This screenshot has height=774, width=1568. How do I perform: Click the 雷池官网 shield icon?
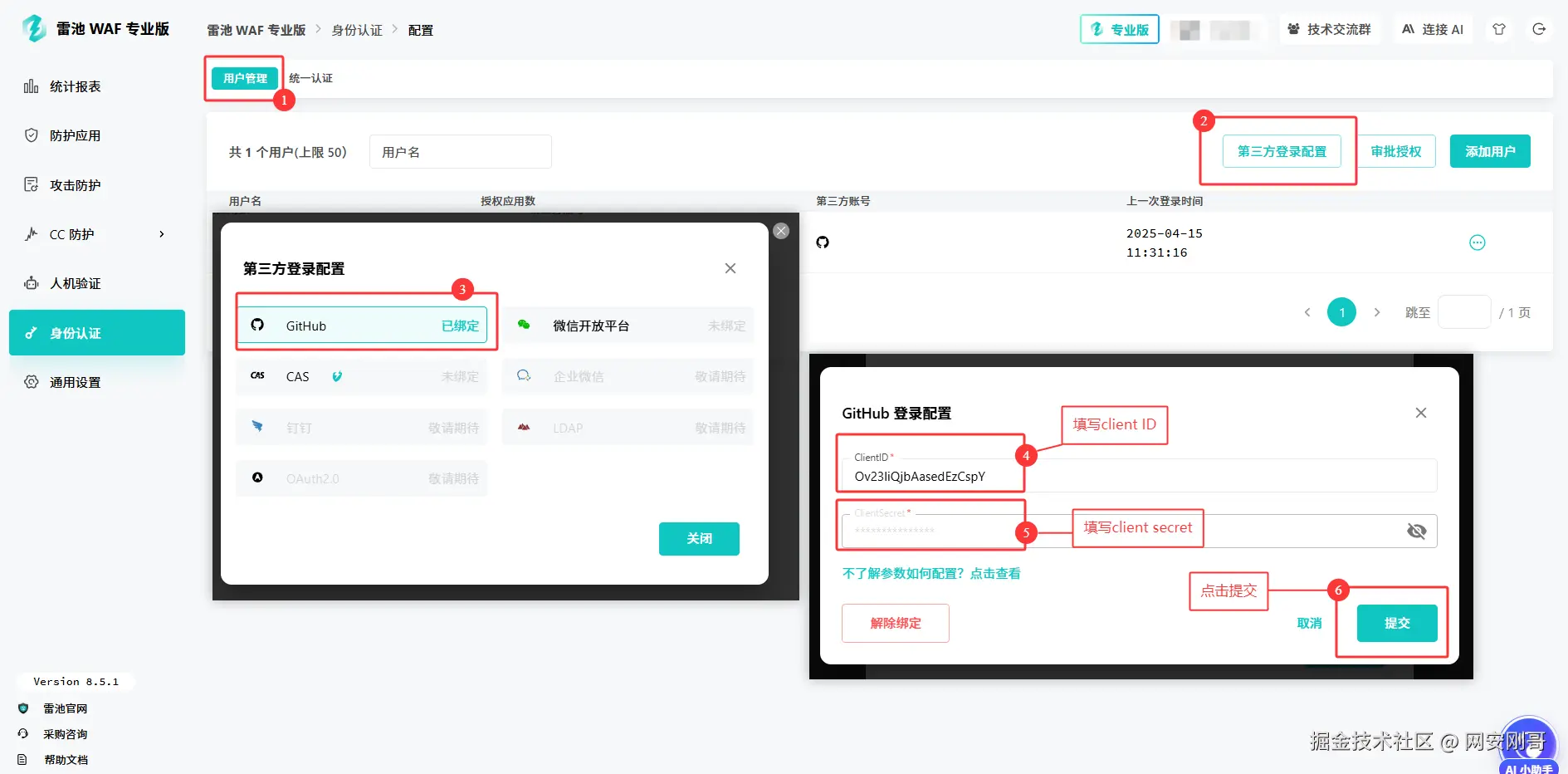tap(23, 708)
